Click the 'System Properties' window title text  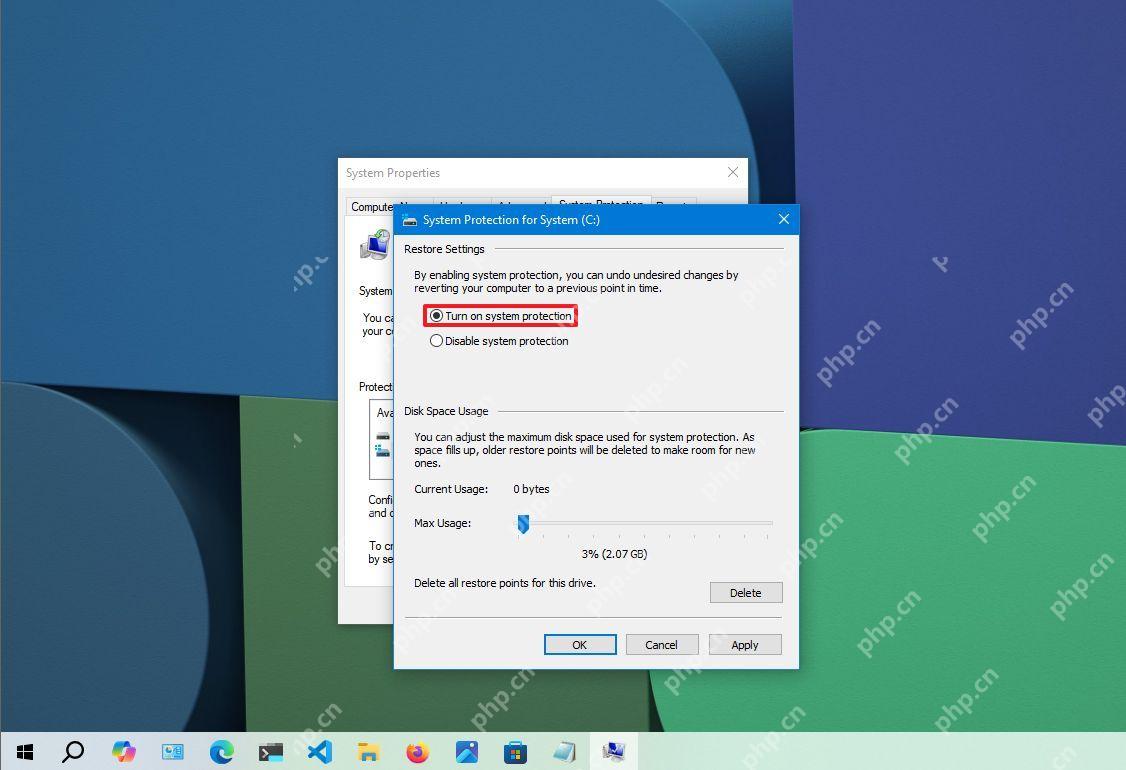pos(393,173)
